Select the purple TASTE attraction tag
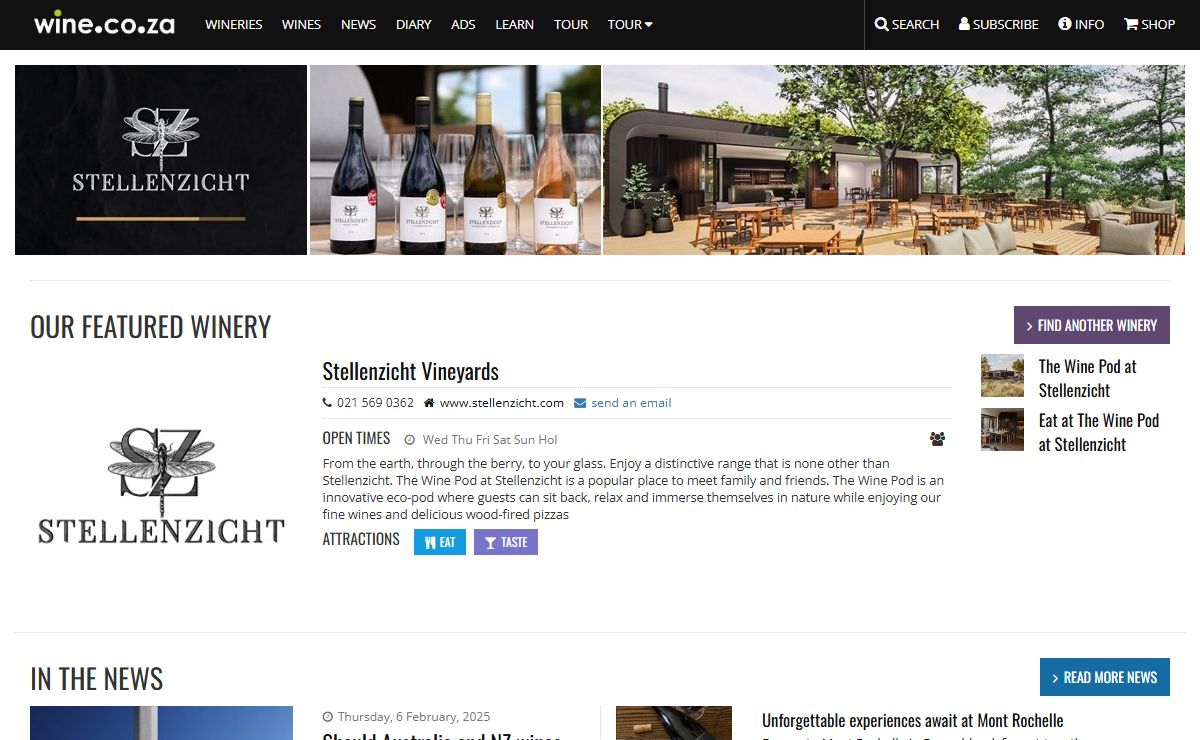The width and height of the screenshot is (1200, 740). (506, 542)
